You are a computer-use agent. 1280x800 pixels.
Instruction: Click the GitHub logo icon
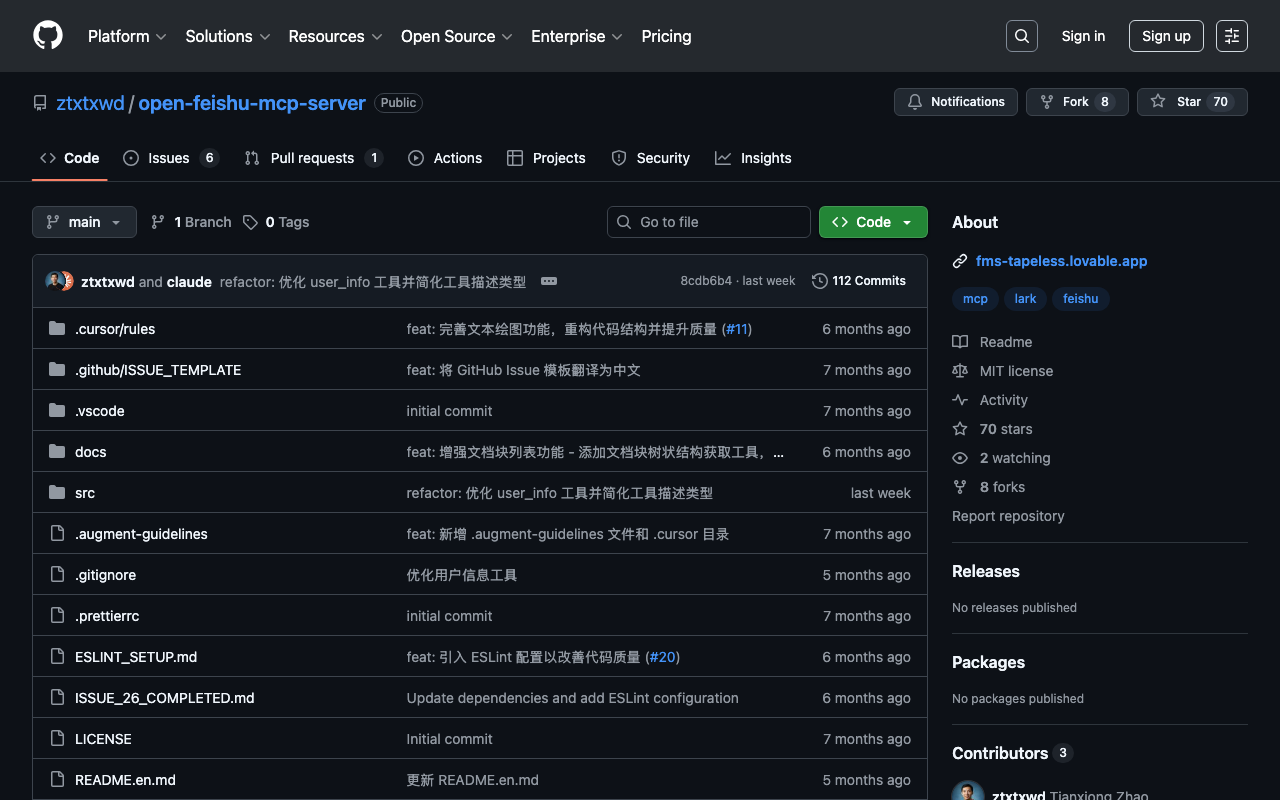48,36
